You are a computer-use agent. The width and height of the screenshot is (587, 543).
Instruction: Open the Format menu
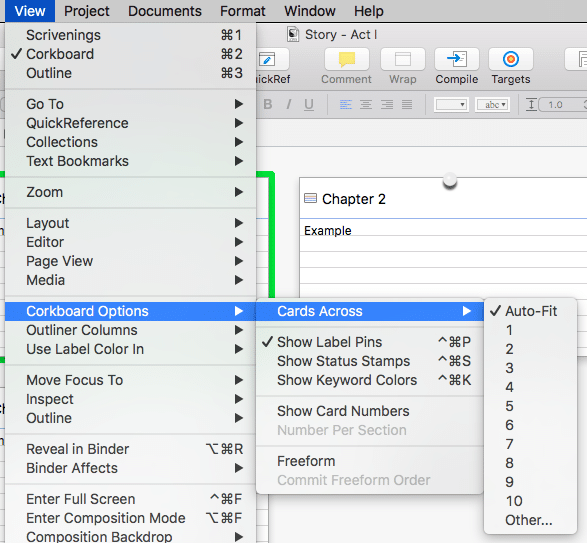tap(243, 11)
